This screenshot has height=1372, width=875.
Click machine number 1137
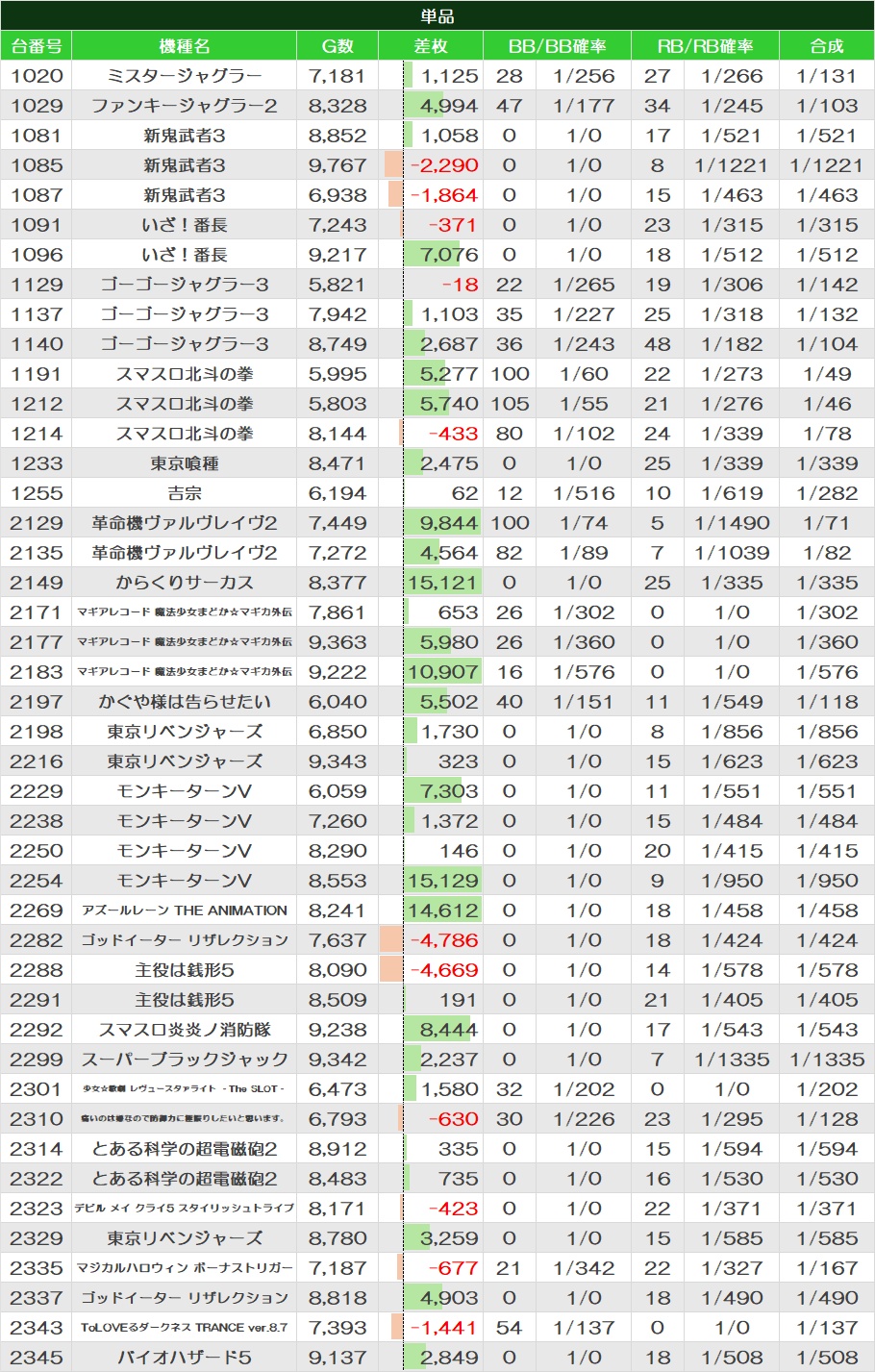(x=37, y=314)
